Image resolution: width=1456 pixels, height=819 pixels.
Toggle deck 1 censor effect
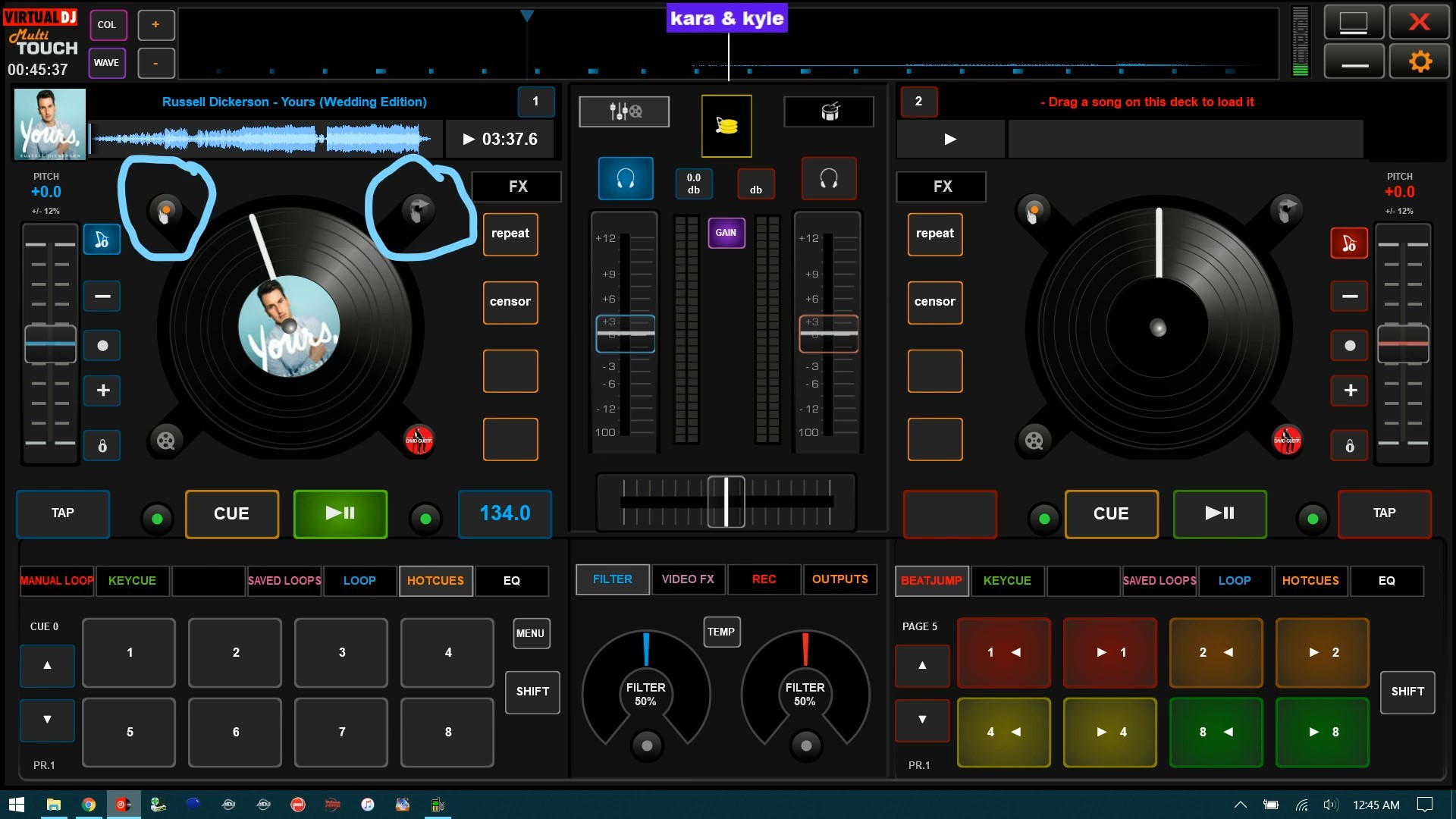510,302
